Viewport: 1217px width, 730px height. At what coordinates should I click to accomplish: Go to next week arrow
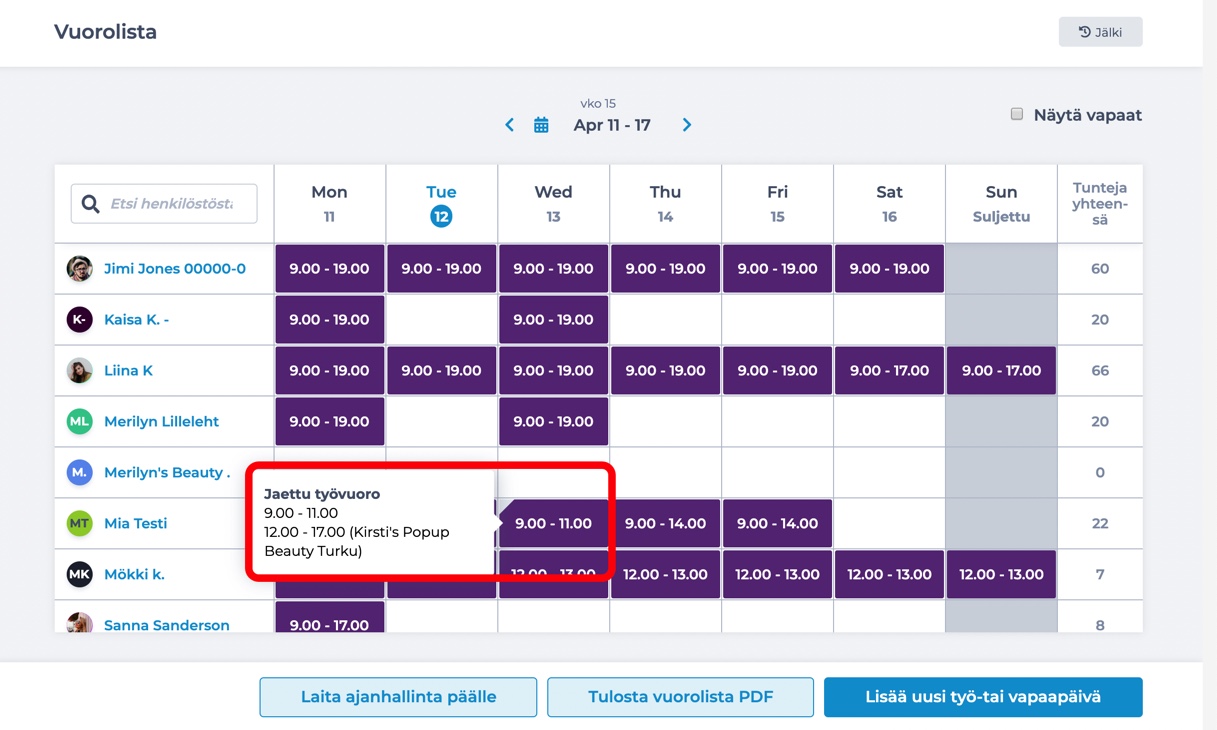687,125
